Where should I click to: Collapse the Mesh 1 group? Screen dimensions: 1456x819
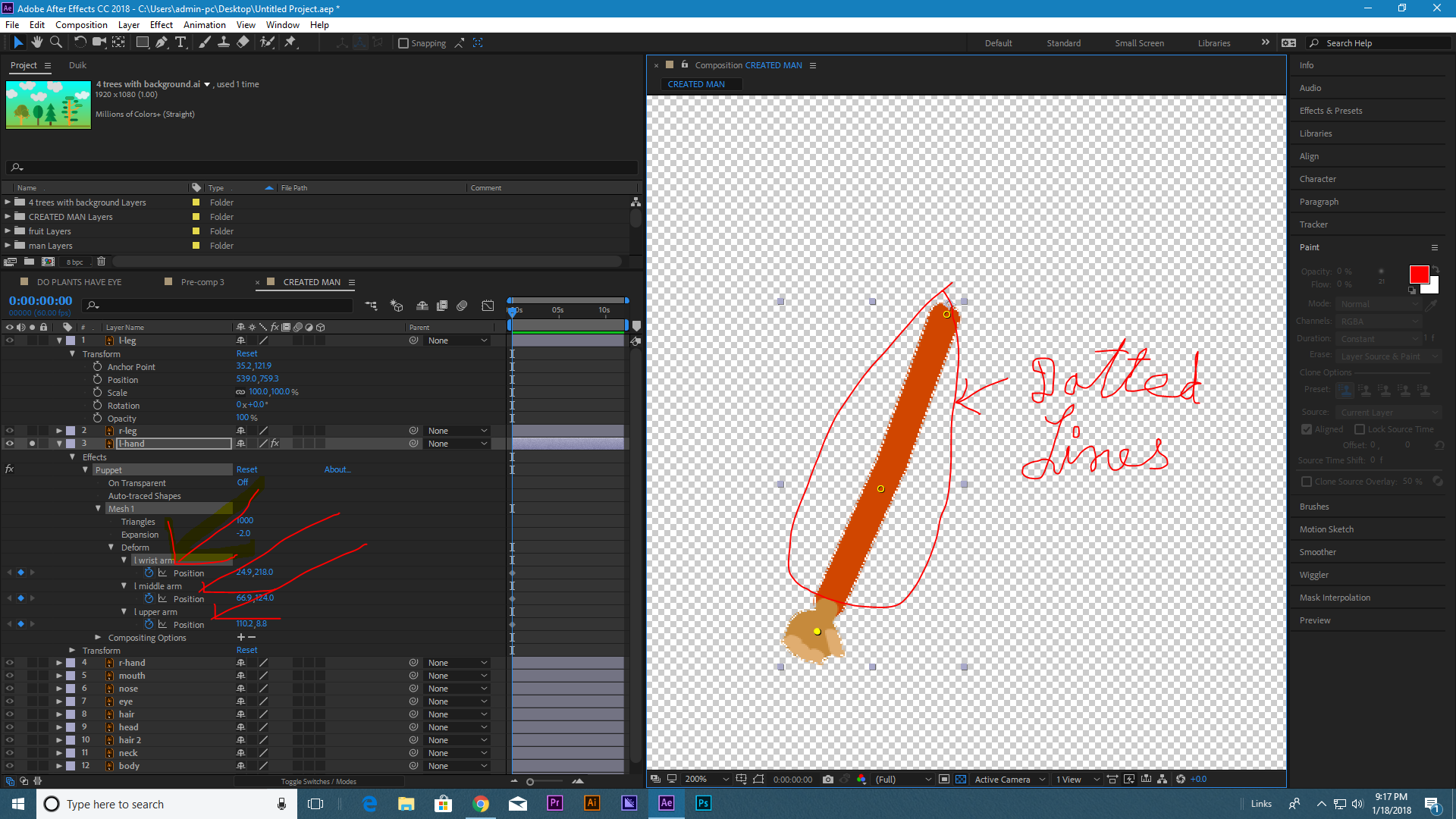click(x=99, y=509)
